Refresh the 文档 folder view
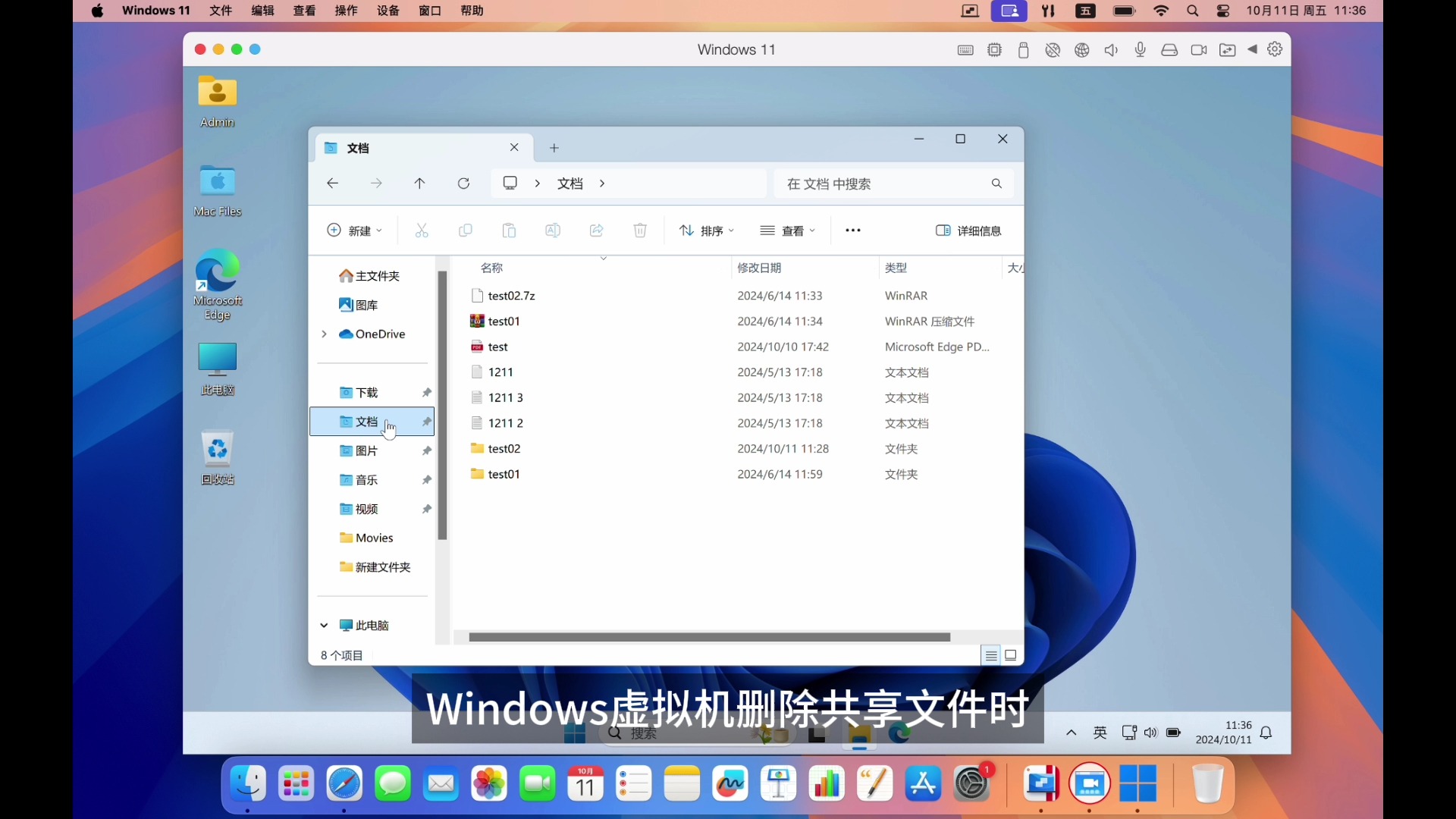The height and width of the screenshot is (819, 1456). tap(463, 184)
